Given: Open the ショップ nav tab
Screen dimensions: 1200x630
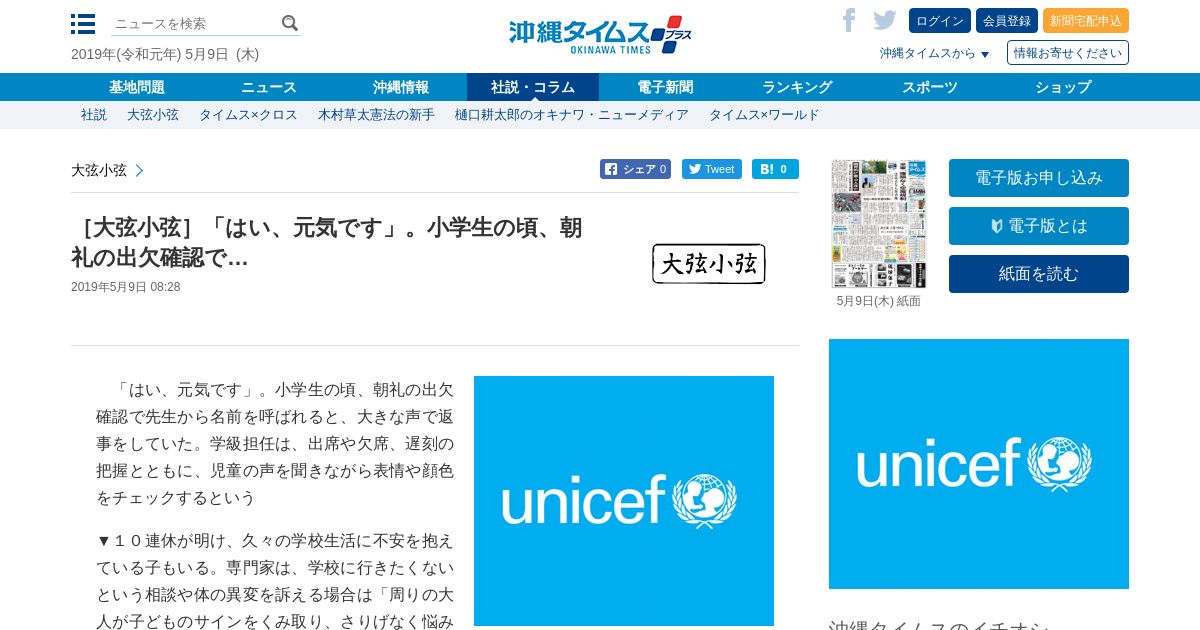Looking at the screenshot, I should 1063,87.
